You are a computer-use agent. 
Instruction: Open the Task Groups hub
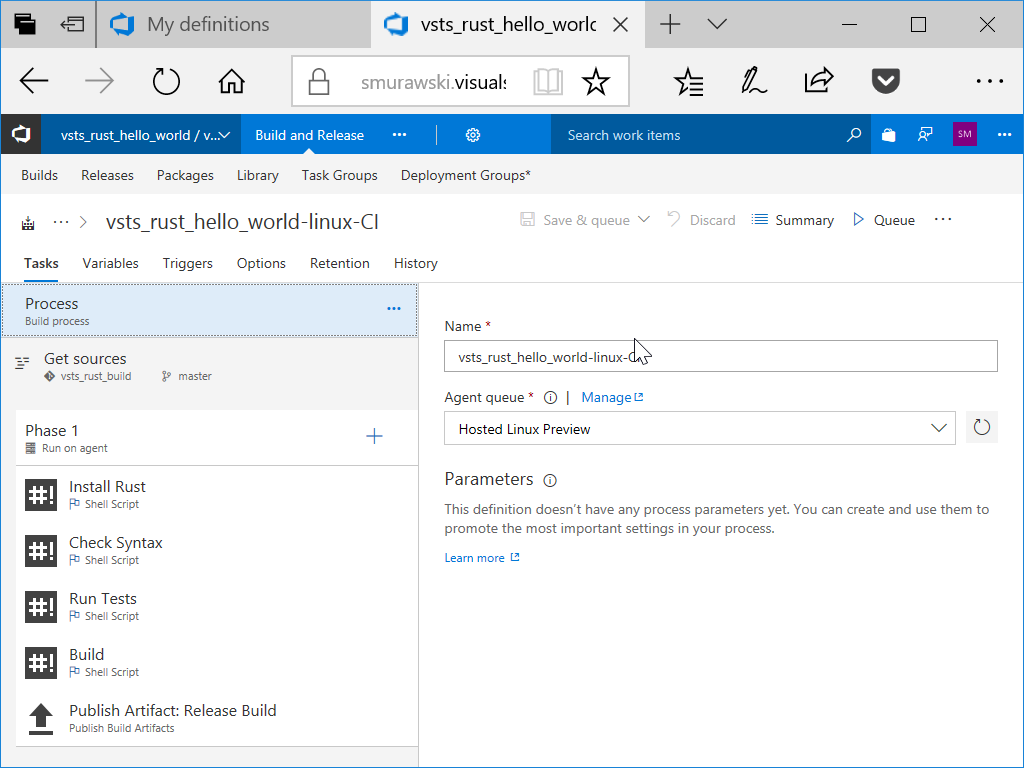[340, 176]
